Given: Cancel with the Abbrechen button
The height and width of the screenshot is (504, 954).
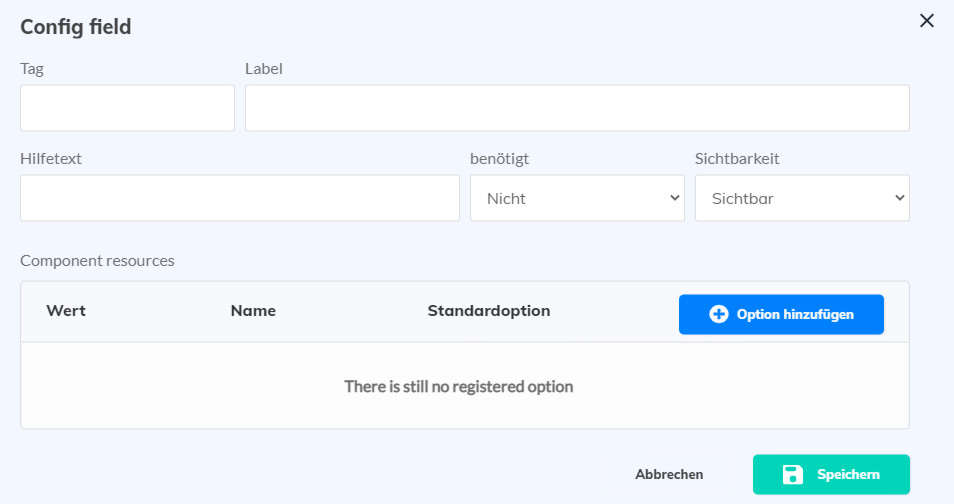Looking at the screenshot, I should 669,474.
